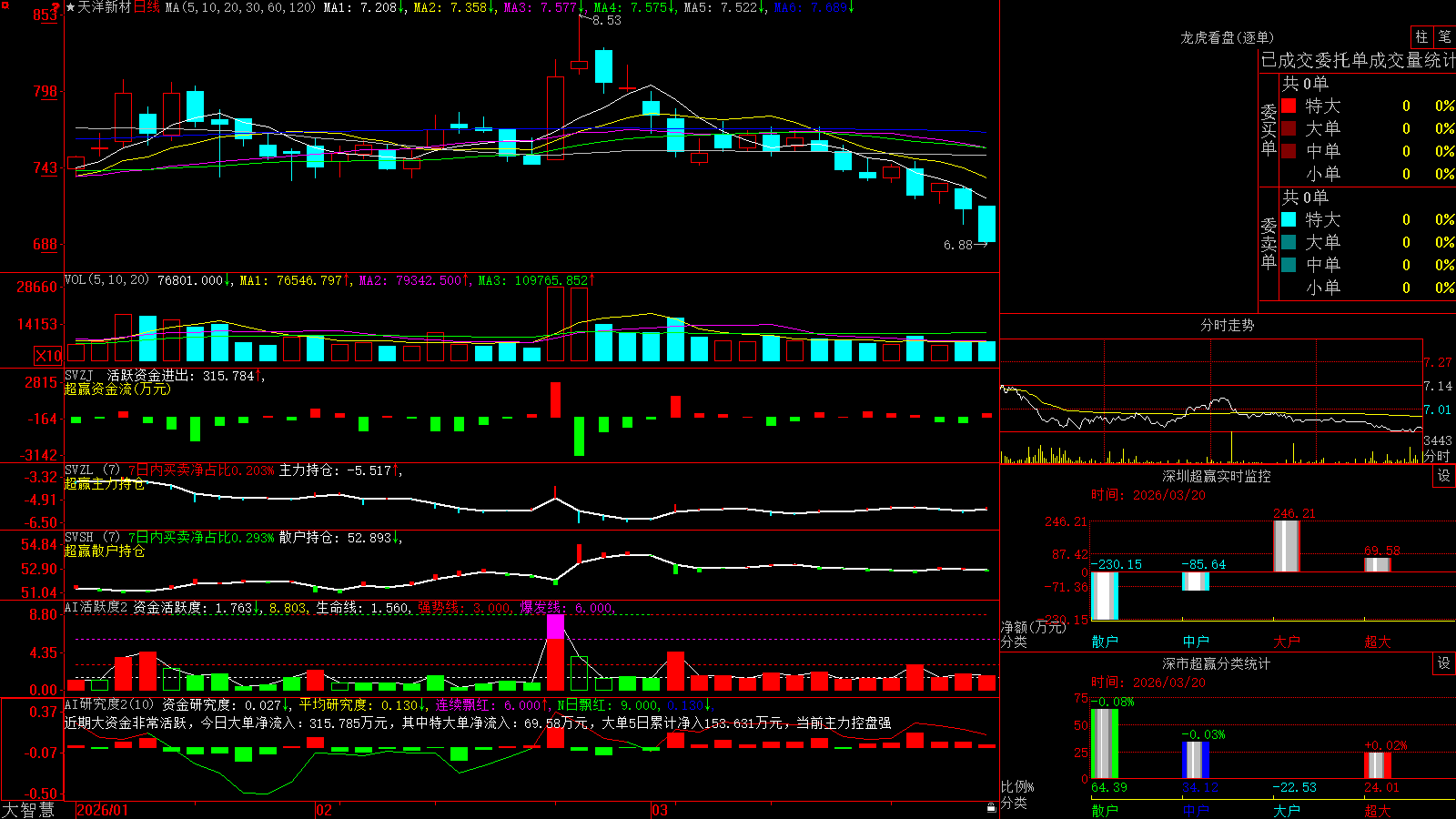The image size is (1456, 819).
Task: Click the teal 大单 sell-order swatch
Action: click(1289, 242)
